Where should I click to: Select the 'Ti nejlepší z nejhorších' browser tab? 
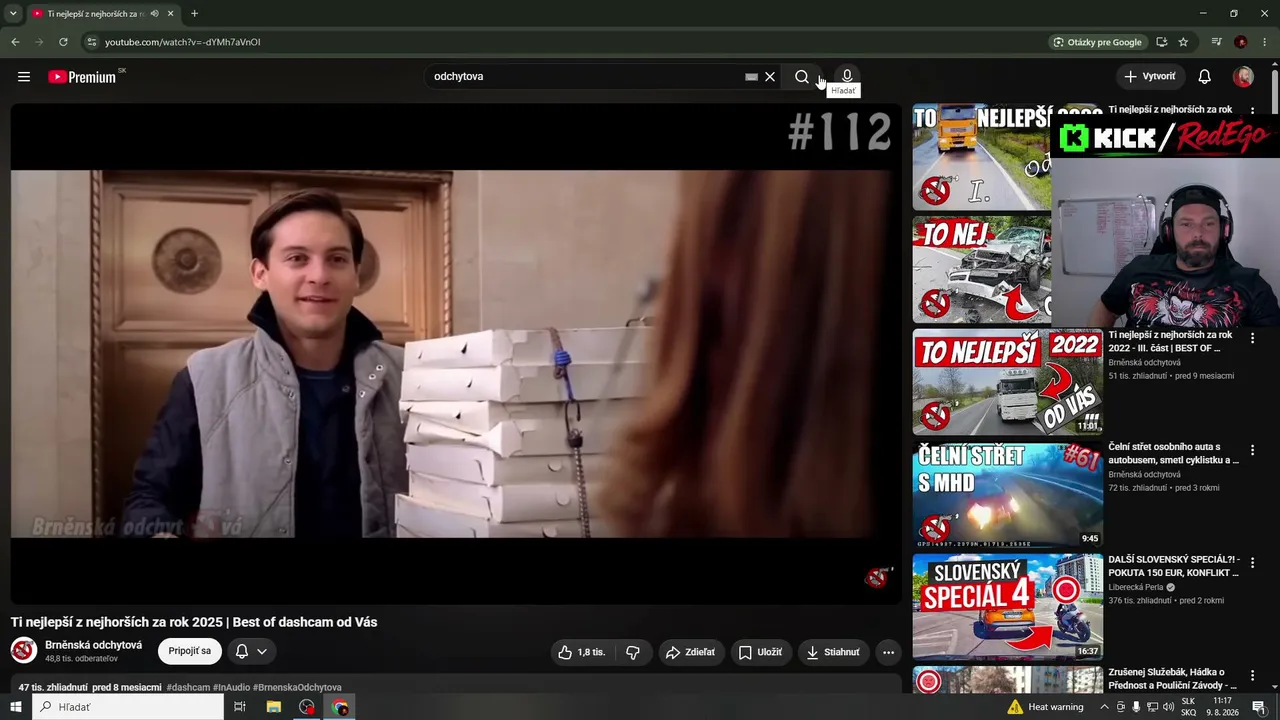point(102,14)
